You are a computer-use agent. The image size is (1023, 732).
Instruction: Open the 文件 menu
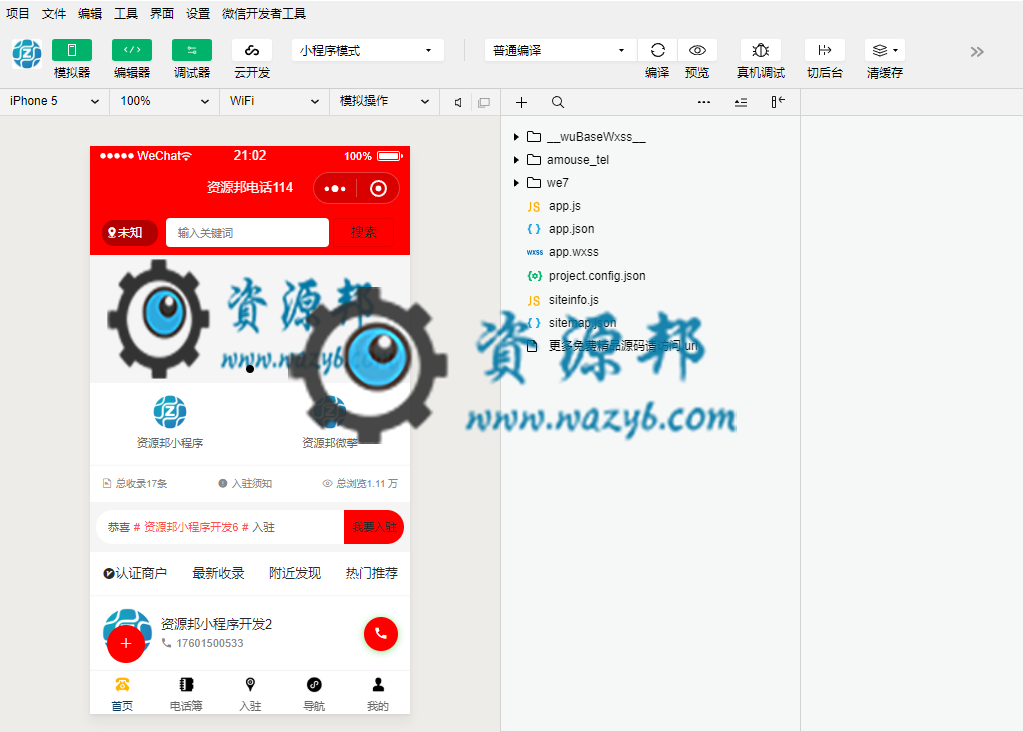(53, 14)
